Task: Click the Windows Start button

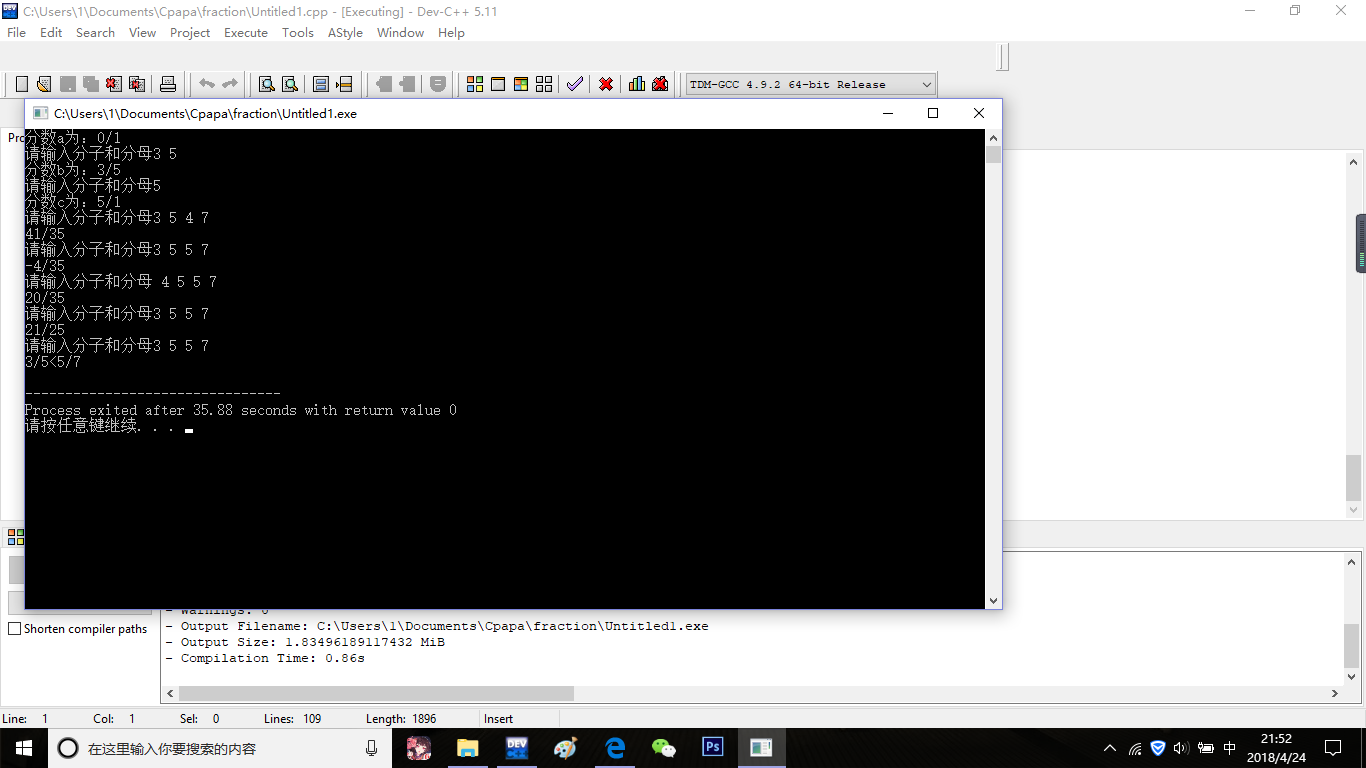Action: tap(24, 748)
